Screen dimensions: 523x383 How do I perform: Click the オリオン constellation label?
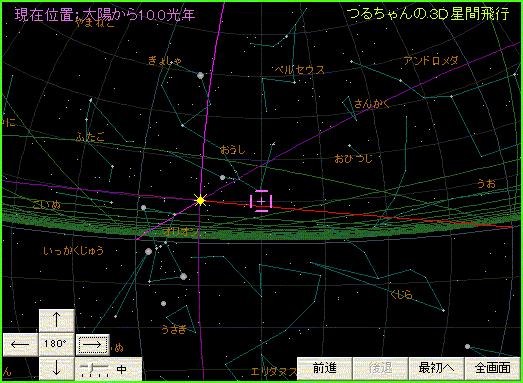181,232
